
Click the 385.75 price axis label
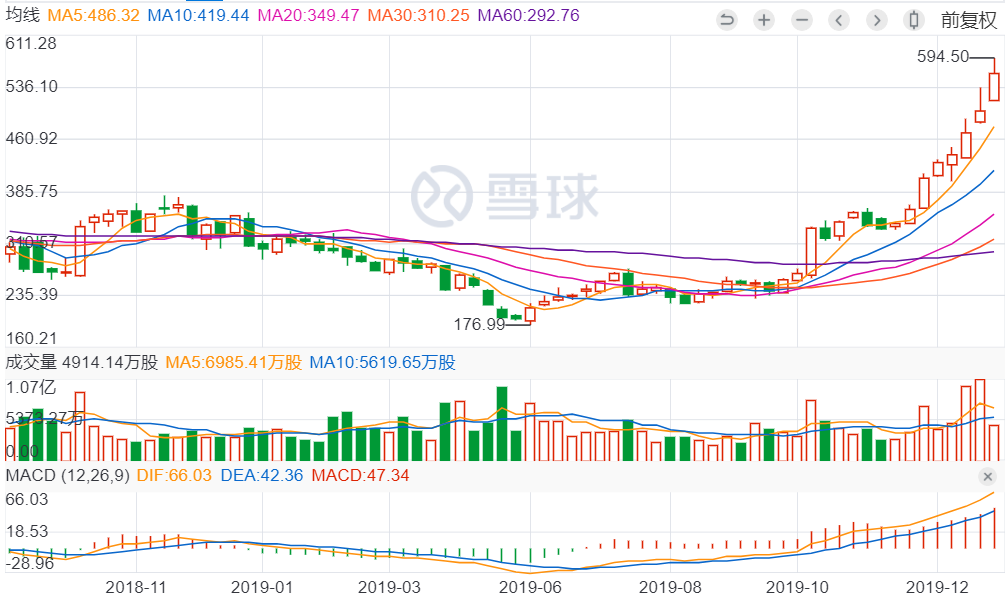[32, 192]
